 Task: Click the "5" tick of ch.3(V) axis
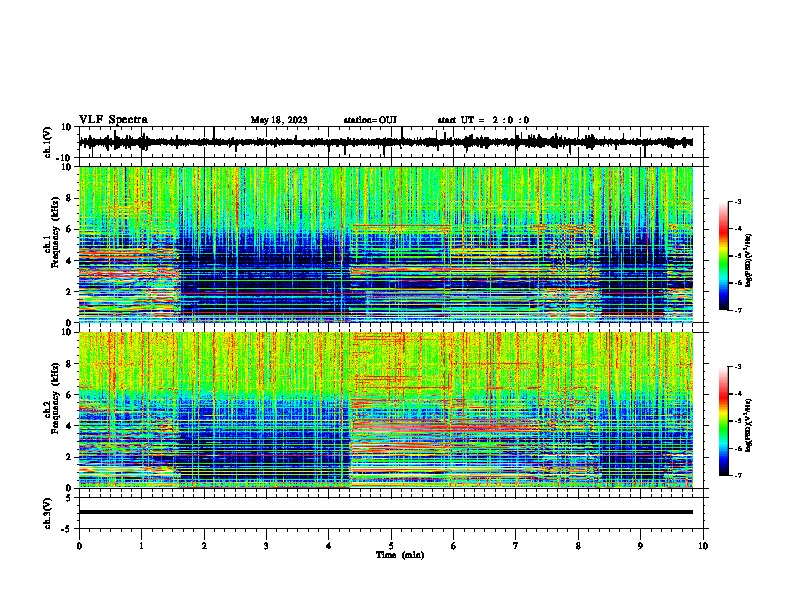click(x=69, y=498)
